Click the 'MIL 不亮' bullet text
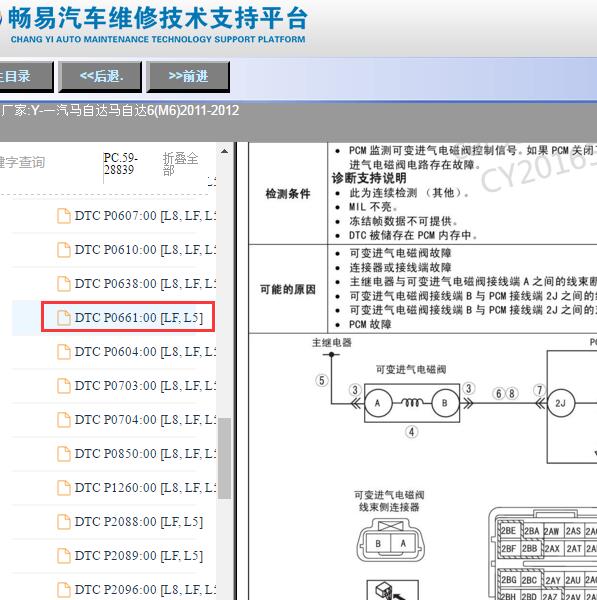 373,207
